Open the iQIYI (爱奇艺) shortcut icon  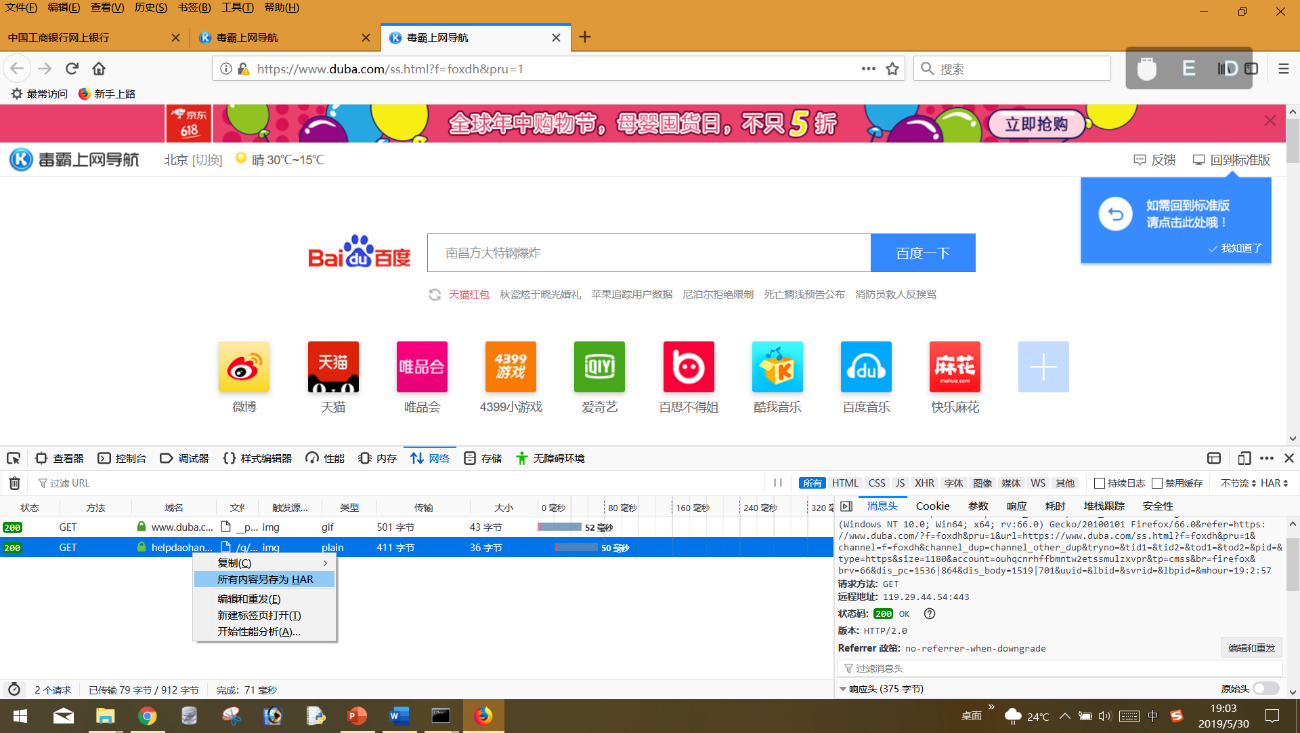(599, 367)
